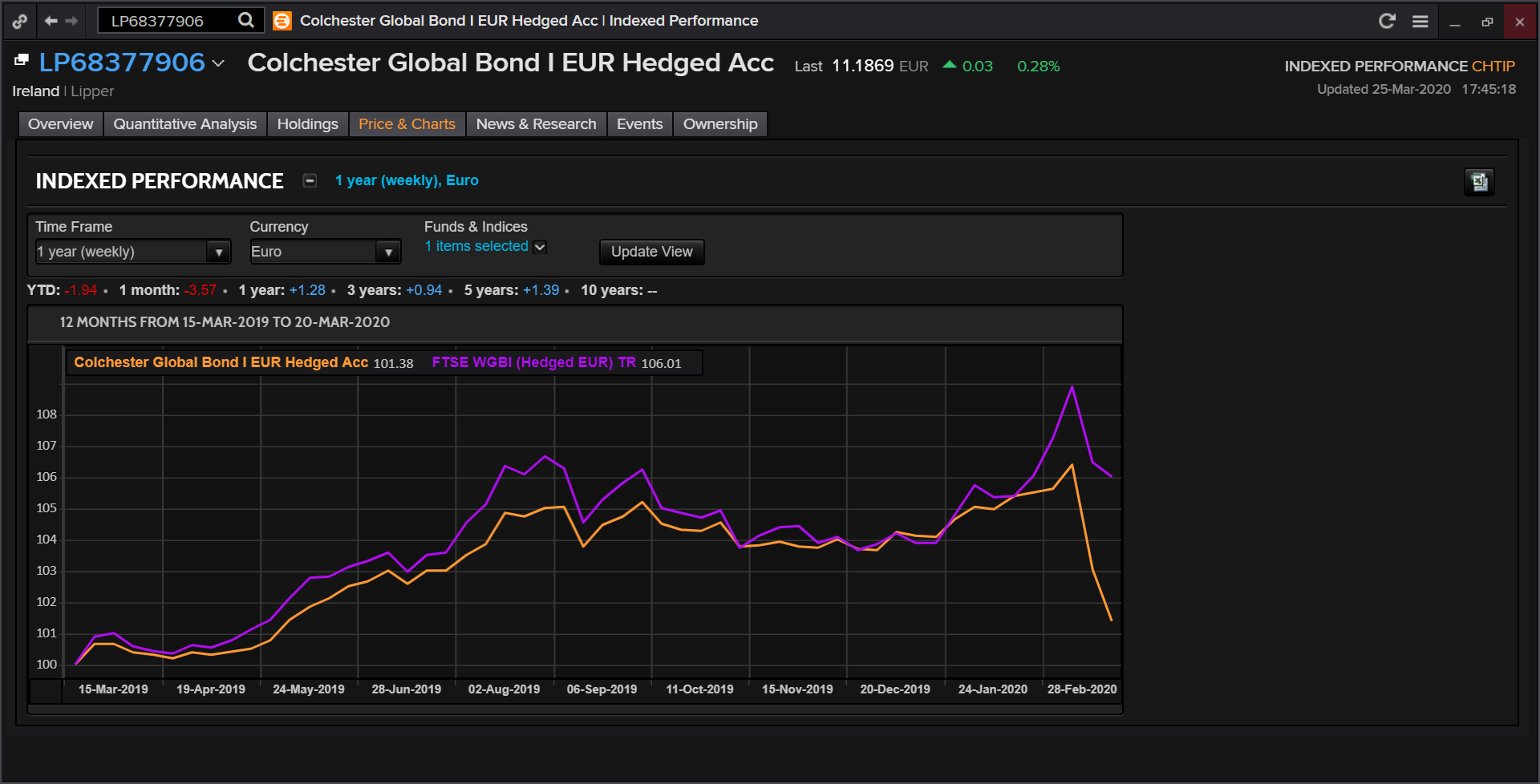Collapse the Indexed Performance section

pyautogui.click(x=310, y=180)
